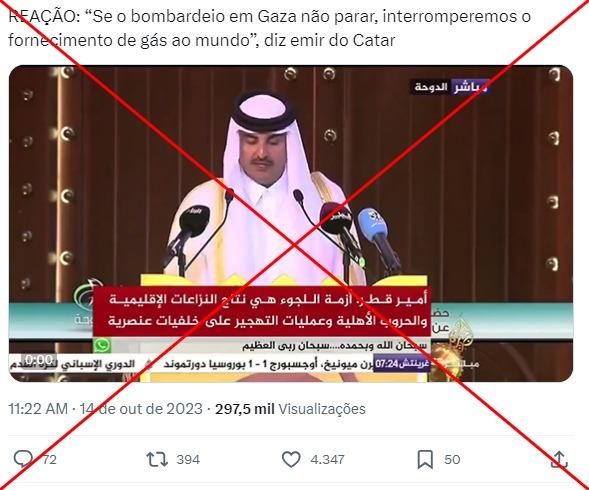The image size is (589, 490).
Task: Repost the tweet using the retweet arrows icon
Action: click(x=157, y=460)
